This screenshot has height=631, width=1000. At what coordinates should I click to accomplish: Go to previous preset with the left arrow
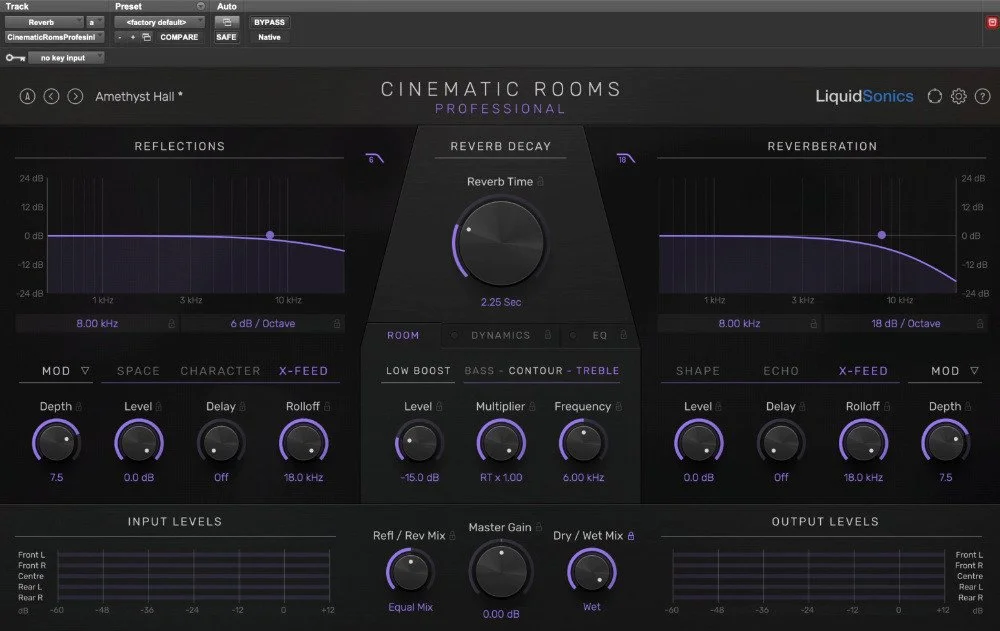[50, 96]
